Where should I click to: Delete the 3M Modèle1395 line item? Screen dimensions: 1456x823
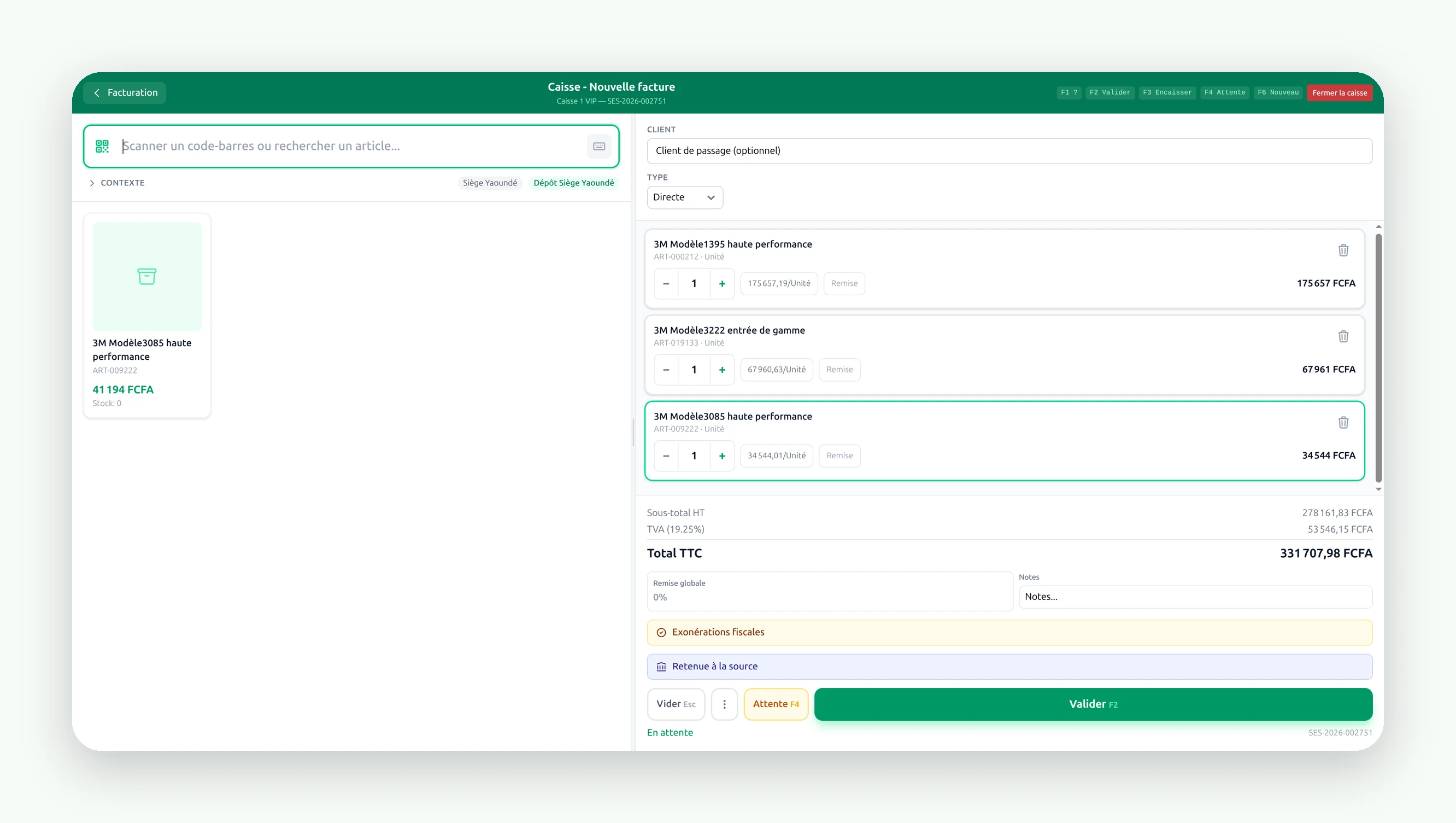tap(1343, 250)
